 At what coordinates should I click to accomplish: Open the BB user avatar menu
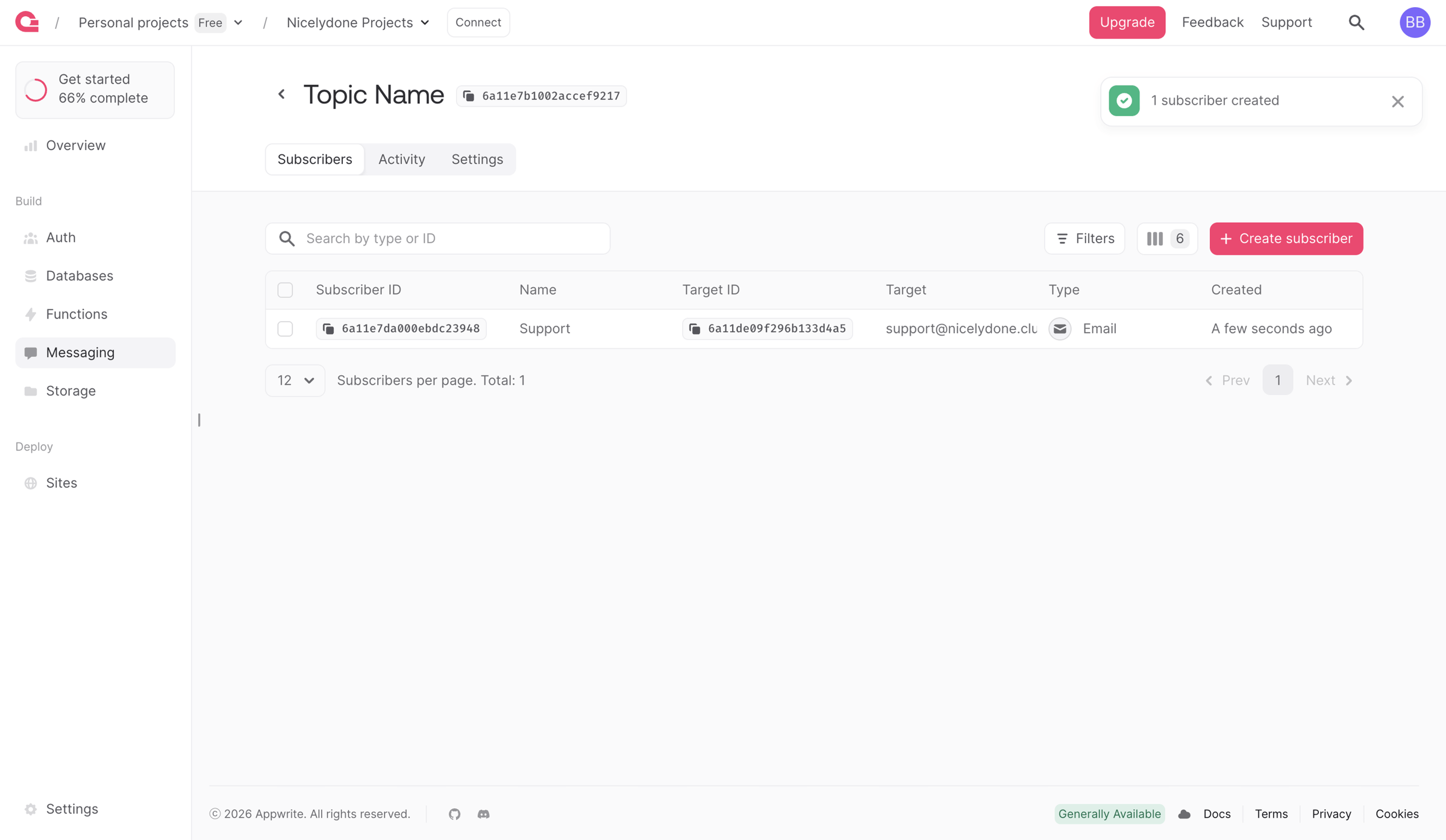[x=1414, y=22]
